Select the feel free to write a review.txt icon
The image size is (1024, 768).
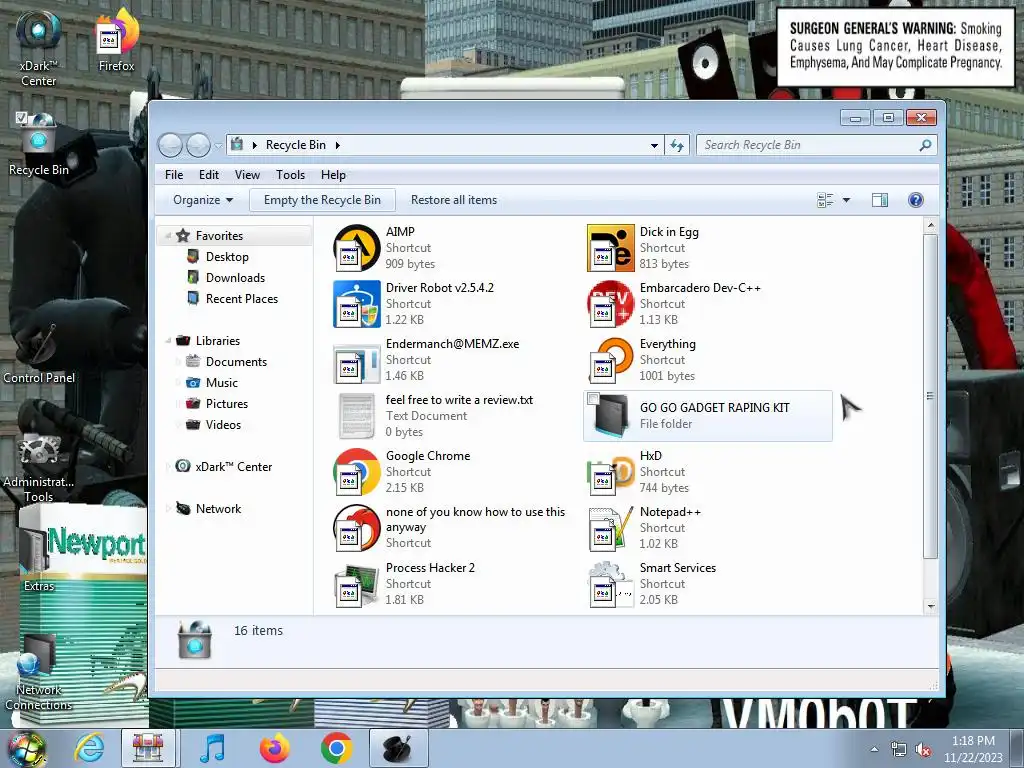point(357,416)
